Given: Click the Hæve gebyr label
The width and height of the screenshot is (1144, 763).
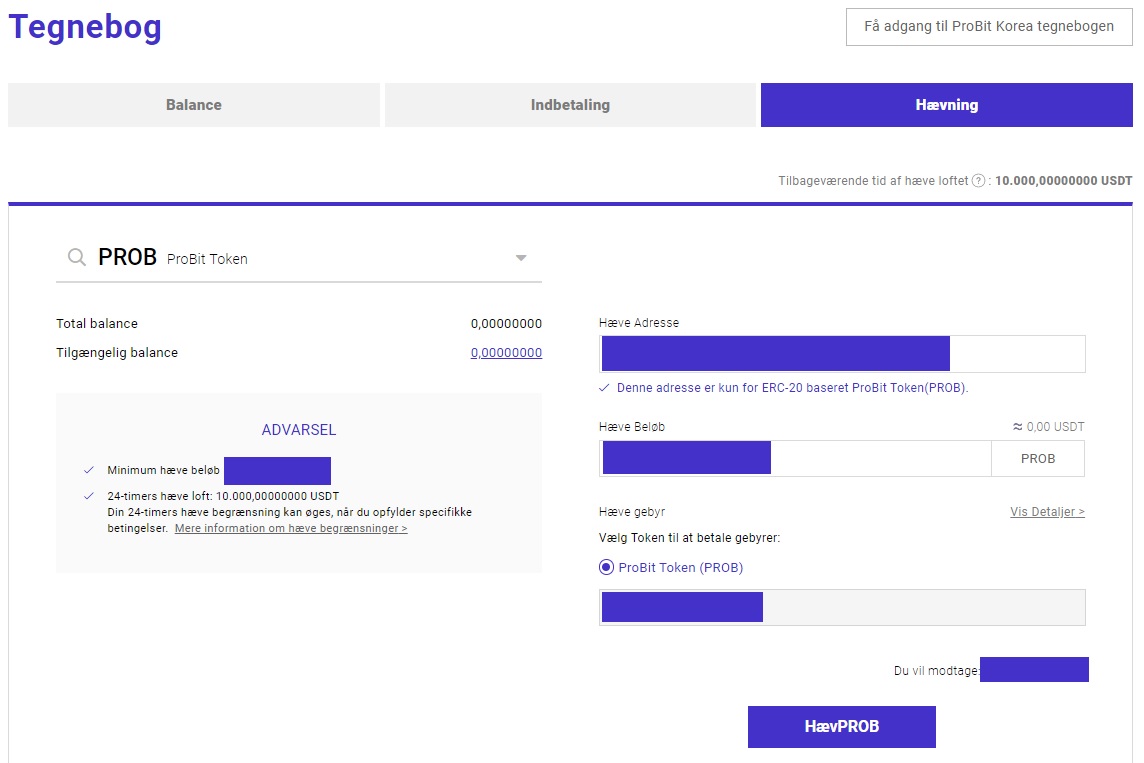Looking at the screenshot, I should [632, 512].
